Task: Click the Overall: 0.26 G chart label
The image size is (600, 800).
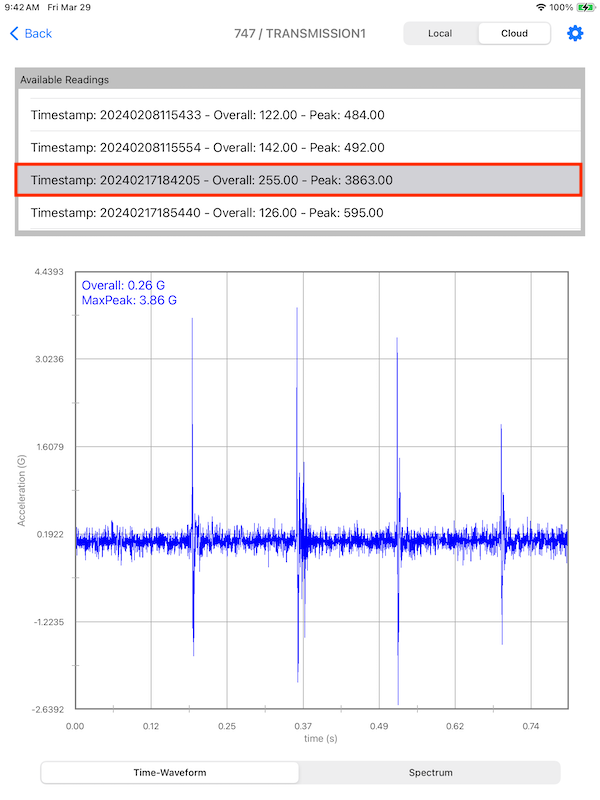Action: [123, 285]
